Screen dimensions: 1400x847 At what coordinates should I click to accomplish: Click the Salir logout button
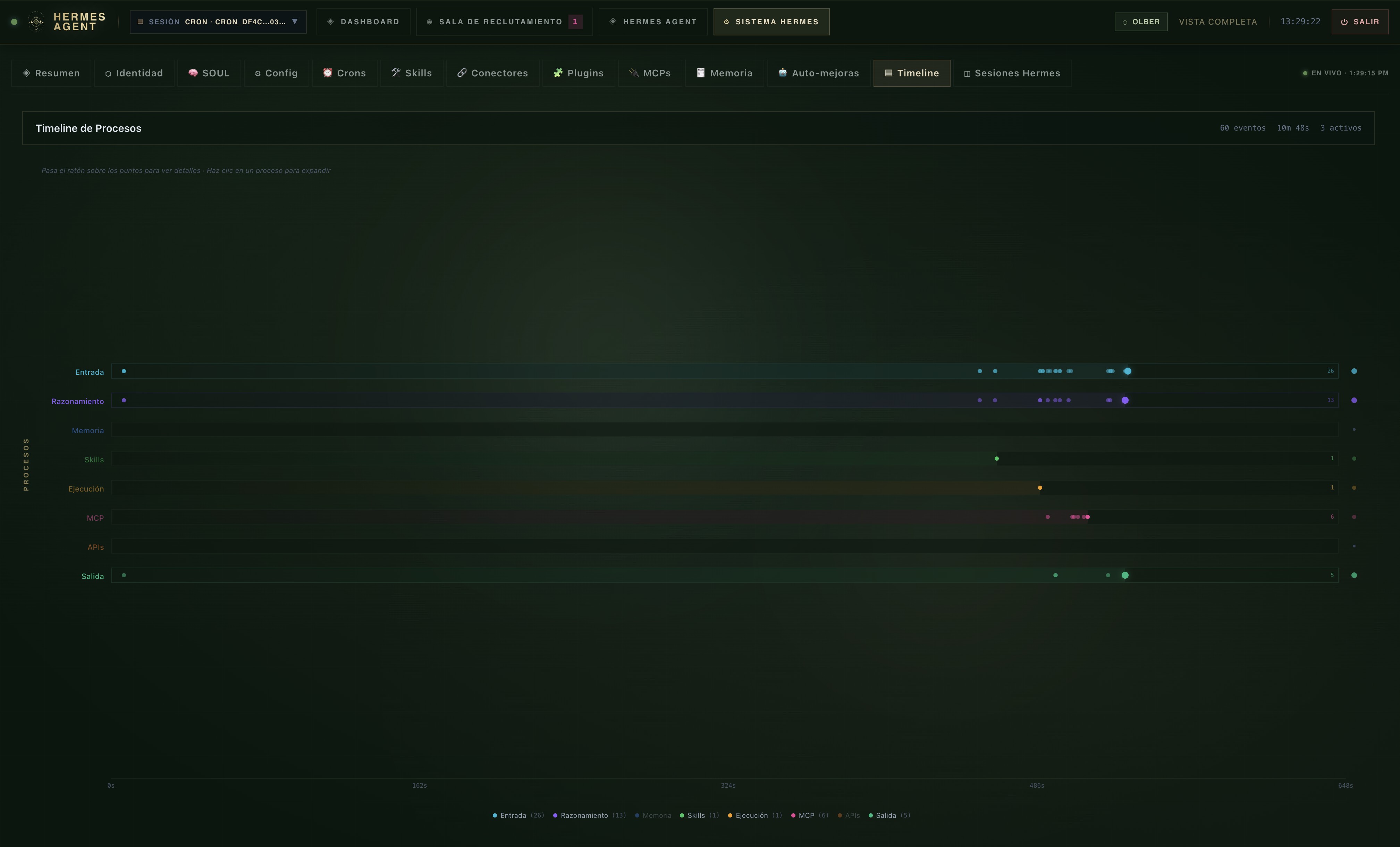click(x=1360, y=22)
